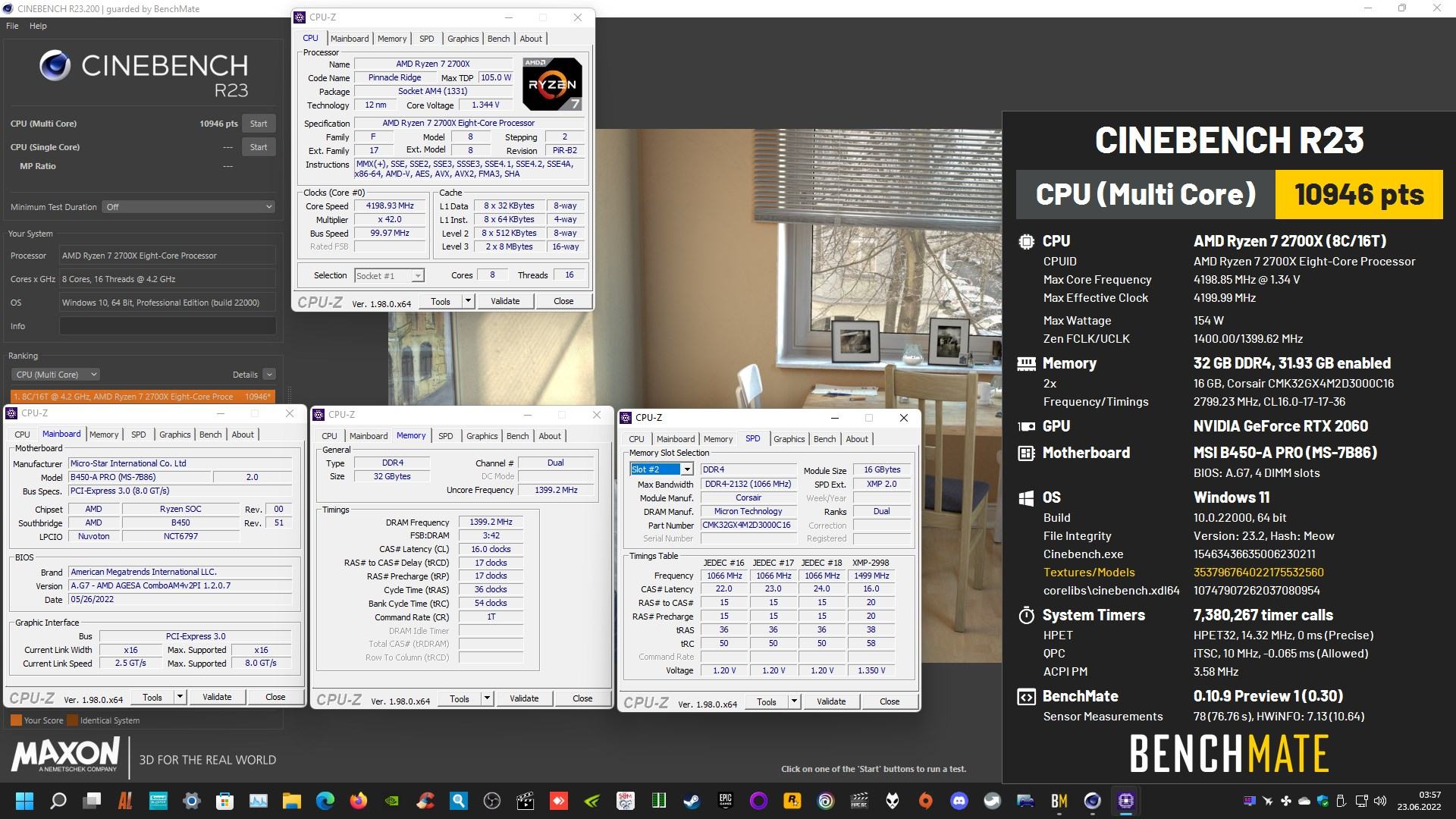
Task: Open the taskbar Settings gear icon
Action: tap(192, 801)
